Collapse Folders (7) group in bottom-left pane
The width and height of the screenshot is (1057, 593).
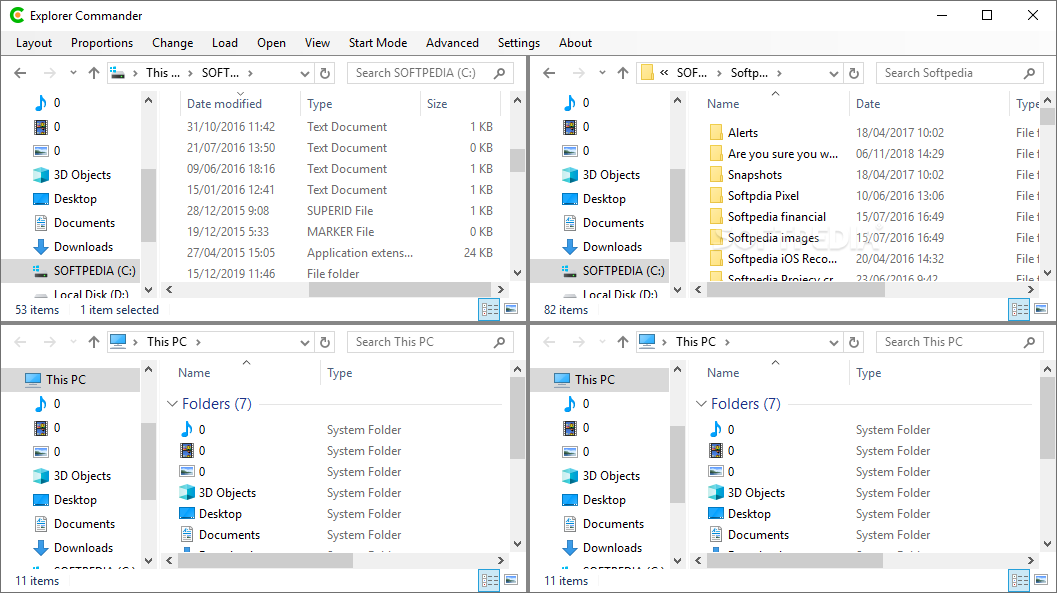(x=172, y=404)
